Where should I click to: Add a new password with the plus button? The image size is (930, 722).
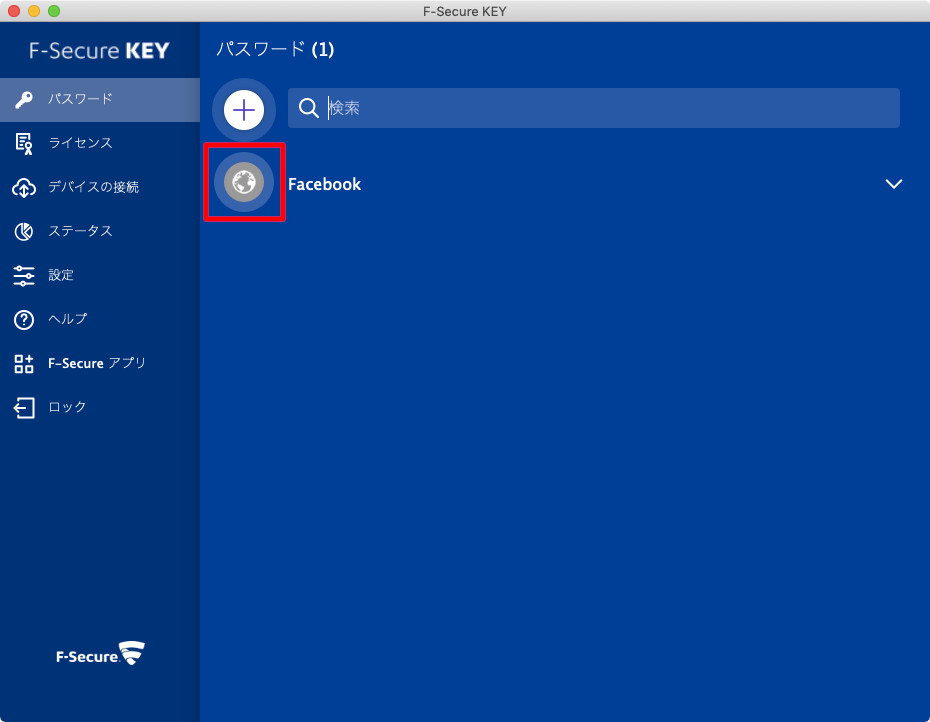click(x=244, y=109)
